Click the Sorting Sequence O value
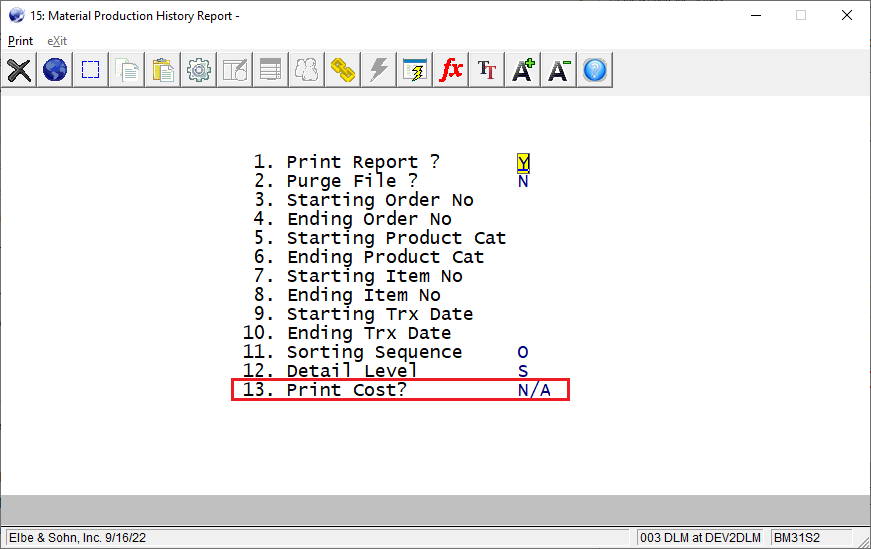Screen dimensions: 871x549 523,352
